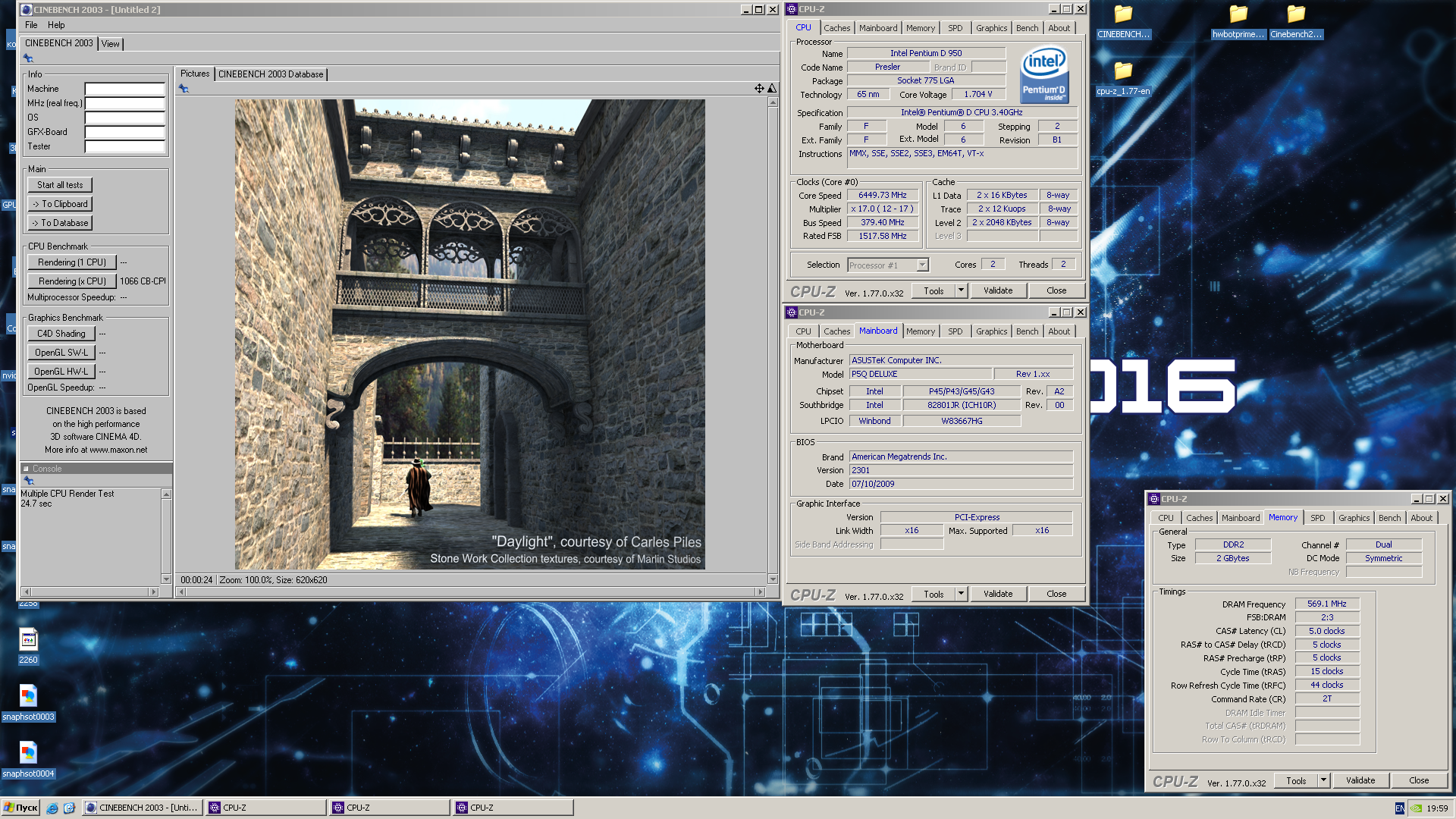Click the CINEBENCH window title bar icon
Screen dimensions: 1456x819
pyautogui.click(x=27, y=10)
